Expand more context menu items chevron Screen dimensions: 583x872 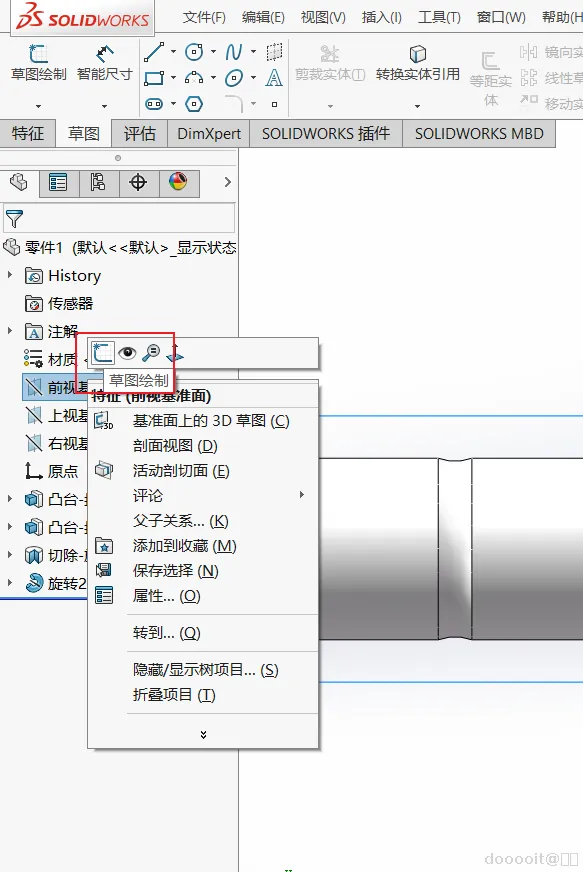204,735
